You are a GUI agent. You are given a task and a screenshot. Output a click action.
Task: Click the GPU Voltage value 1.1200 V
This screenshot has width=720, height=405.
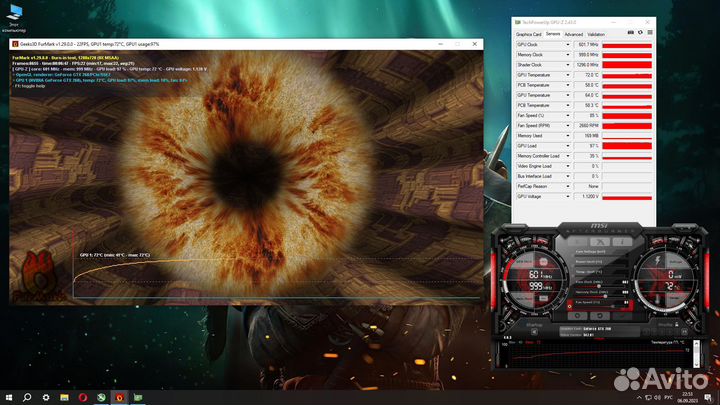point(586,196)
